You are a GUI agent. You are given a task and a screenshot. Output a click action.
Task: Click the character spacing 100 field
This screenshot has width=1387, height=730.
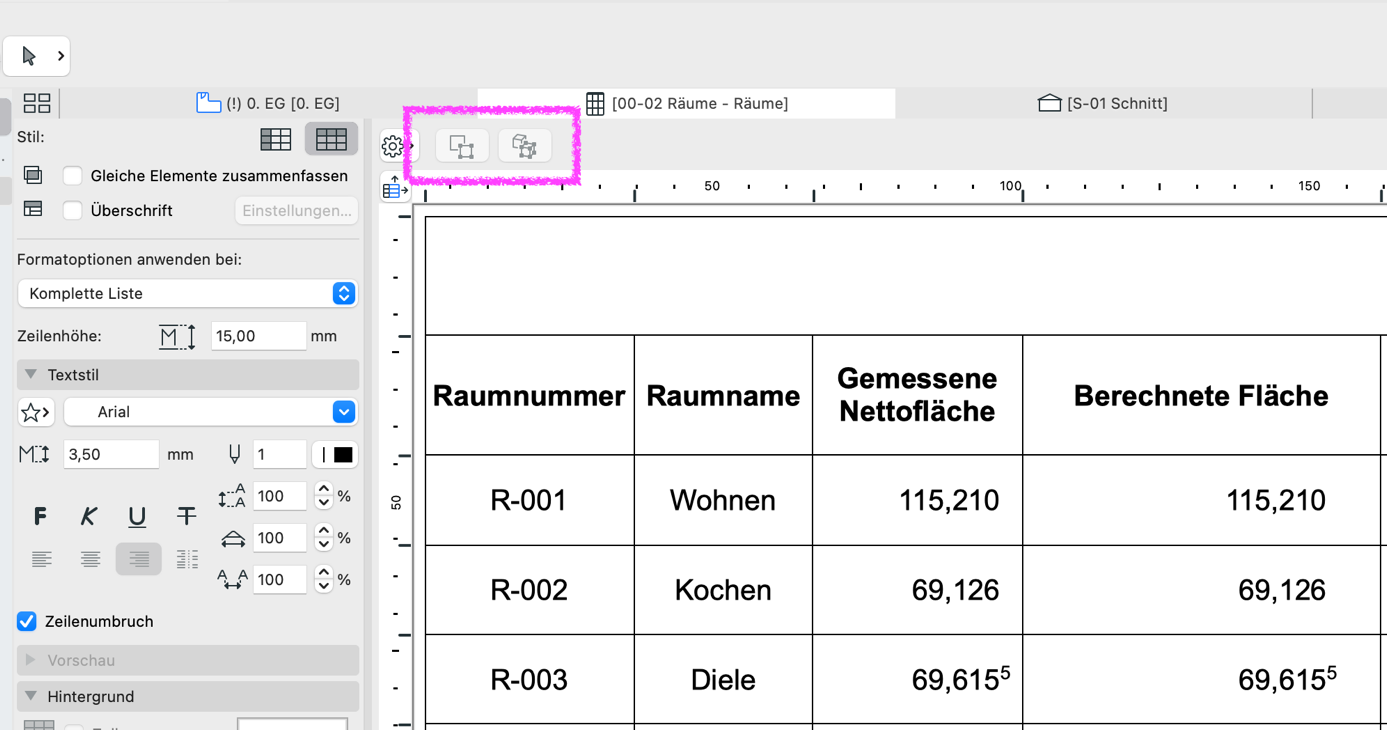tap(281, 580)
